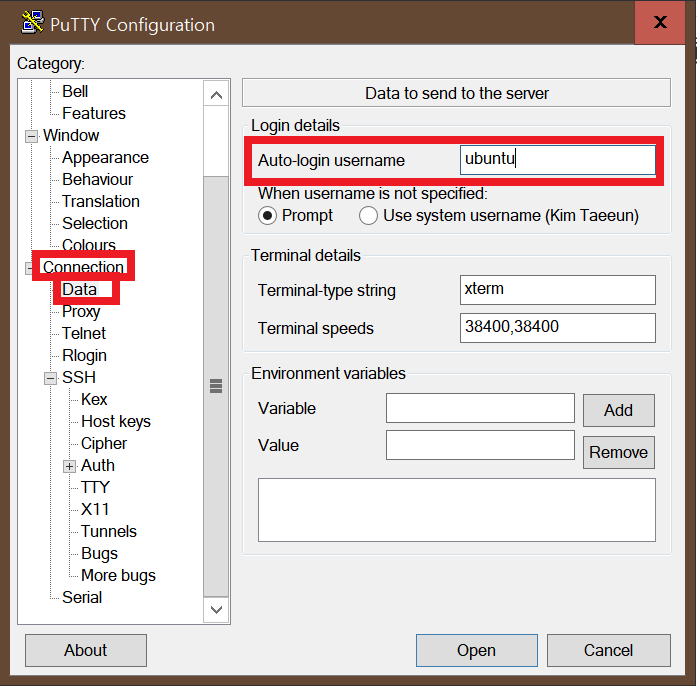Open Translation settings

100,201
